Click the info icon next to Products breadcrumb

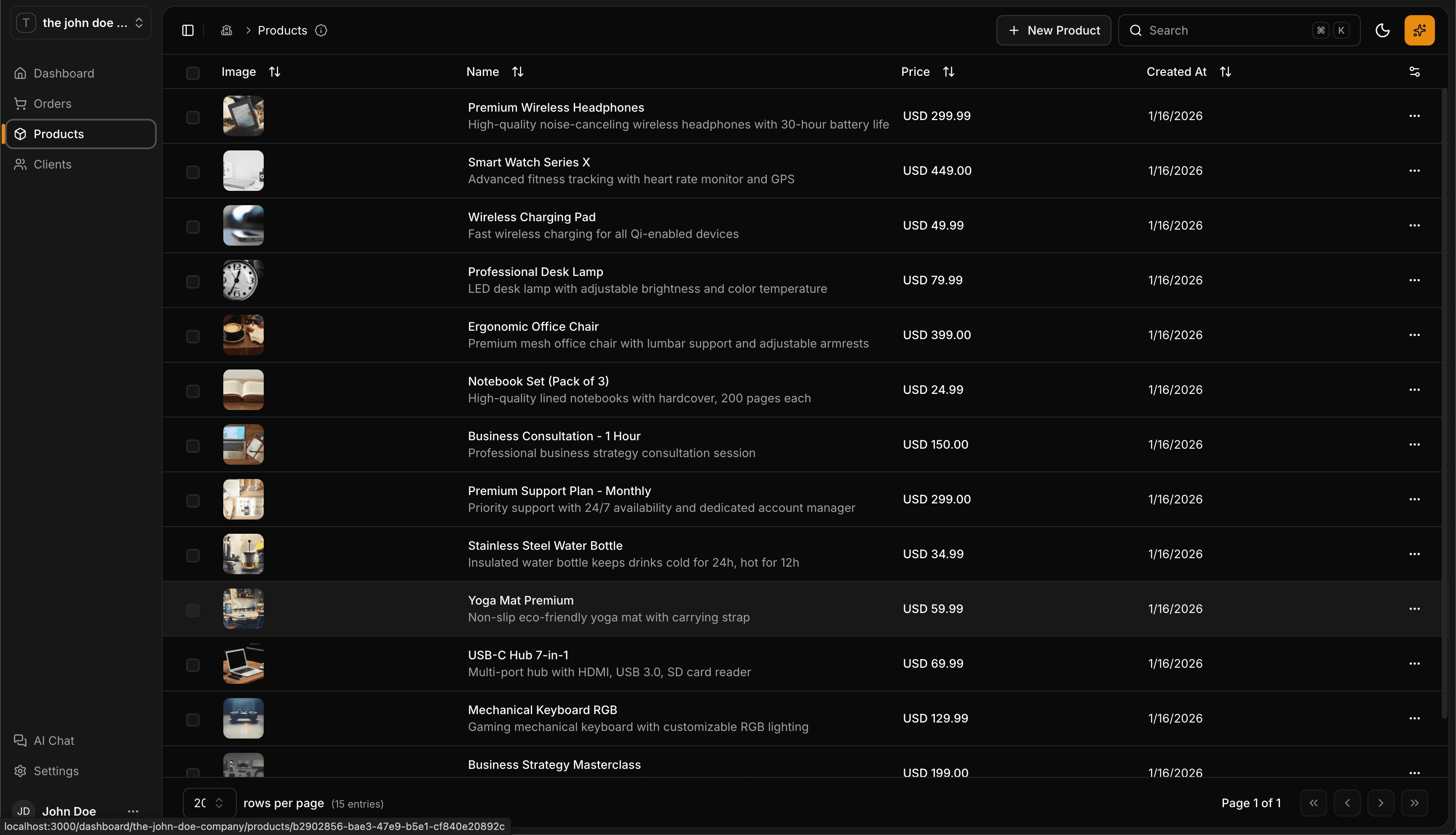tap(321, 30)
